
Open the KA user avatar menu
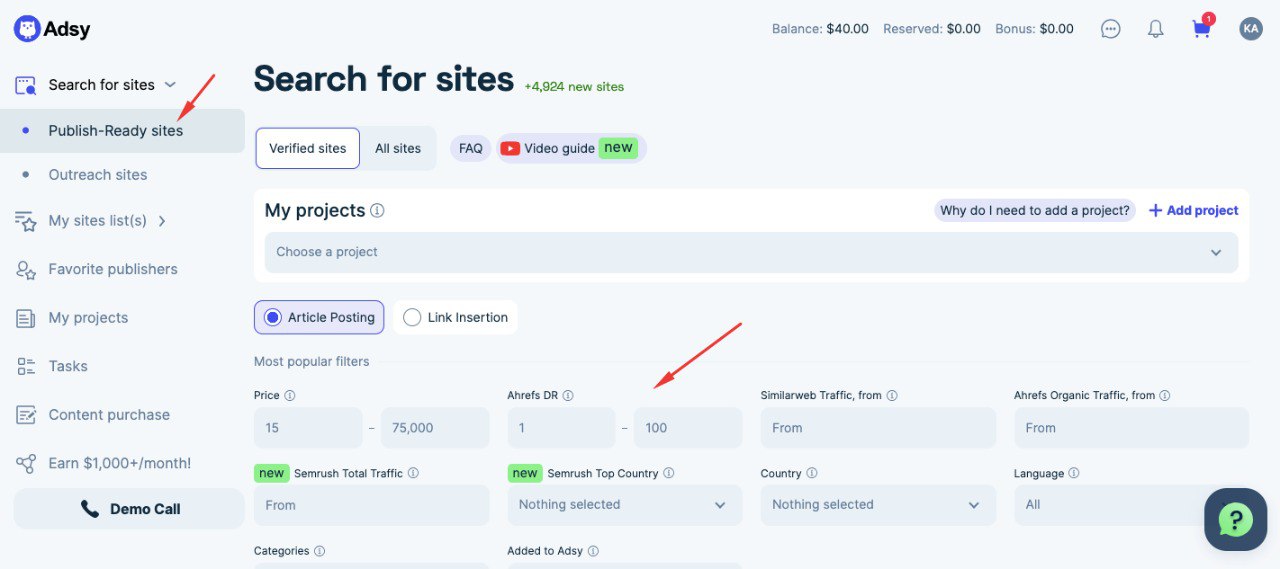coord(1250,29)
